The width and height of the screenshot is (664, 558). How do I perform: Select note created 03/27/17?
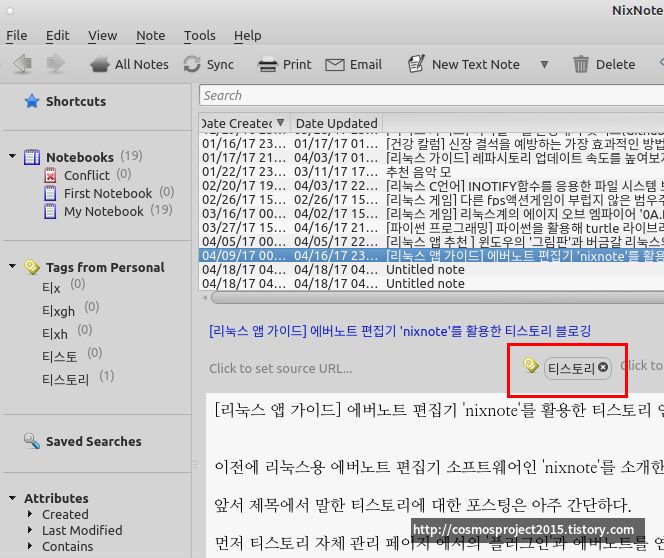click(432, 228)
